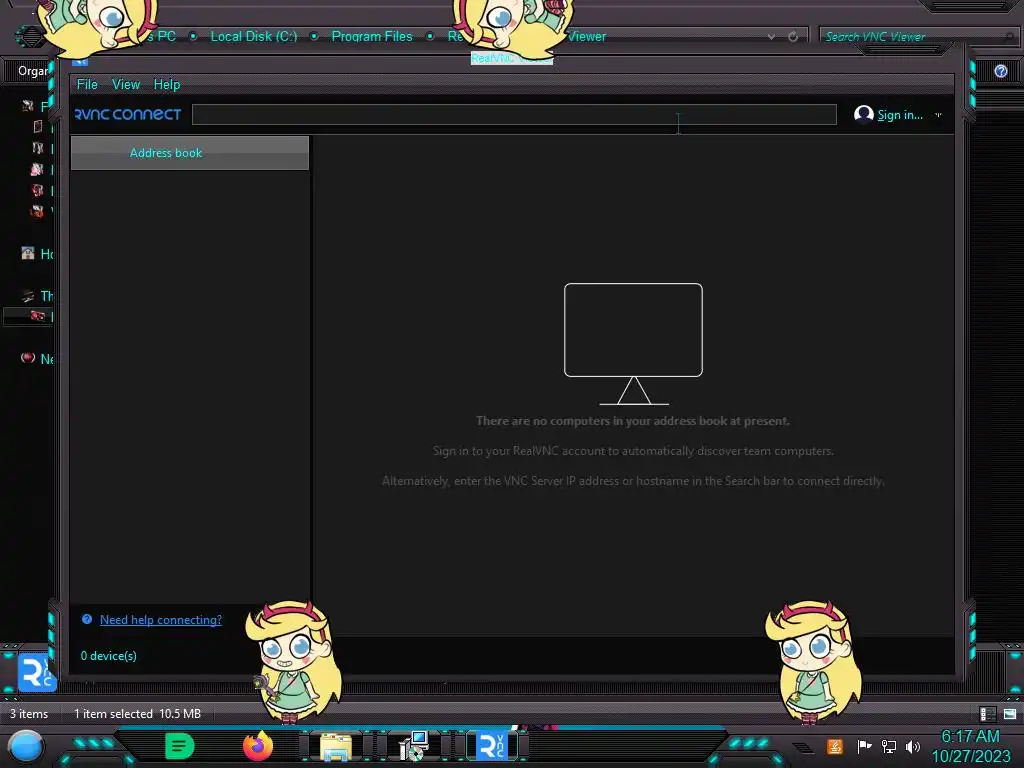Screen dimensions: 1024x768
Task: Focus the VNC Server address search bar
Action: pos(514,114)
